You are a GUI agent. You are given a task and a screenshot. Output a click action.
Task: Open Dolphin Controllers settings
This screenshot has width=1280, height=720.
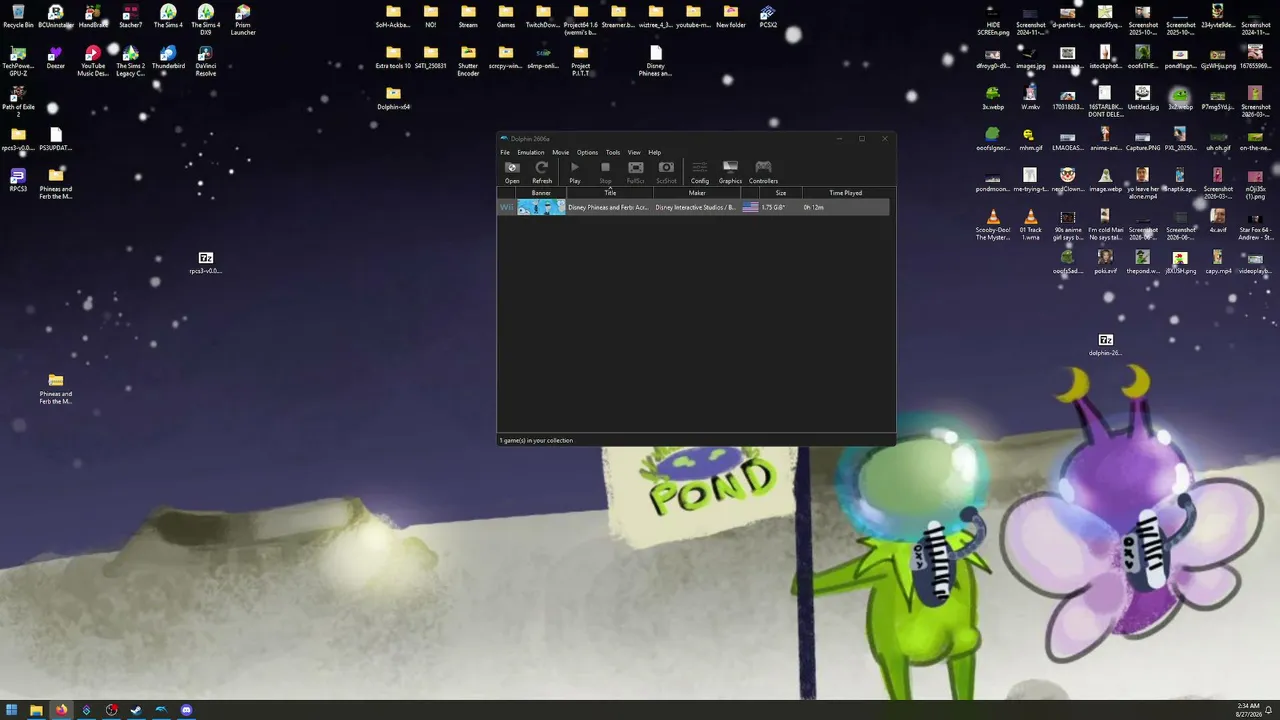[x=763, y=172]
